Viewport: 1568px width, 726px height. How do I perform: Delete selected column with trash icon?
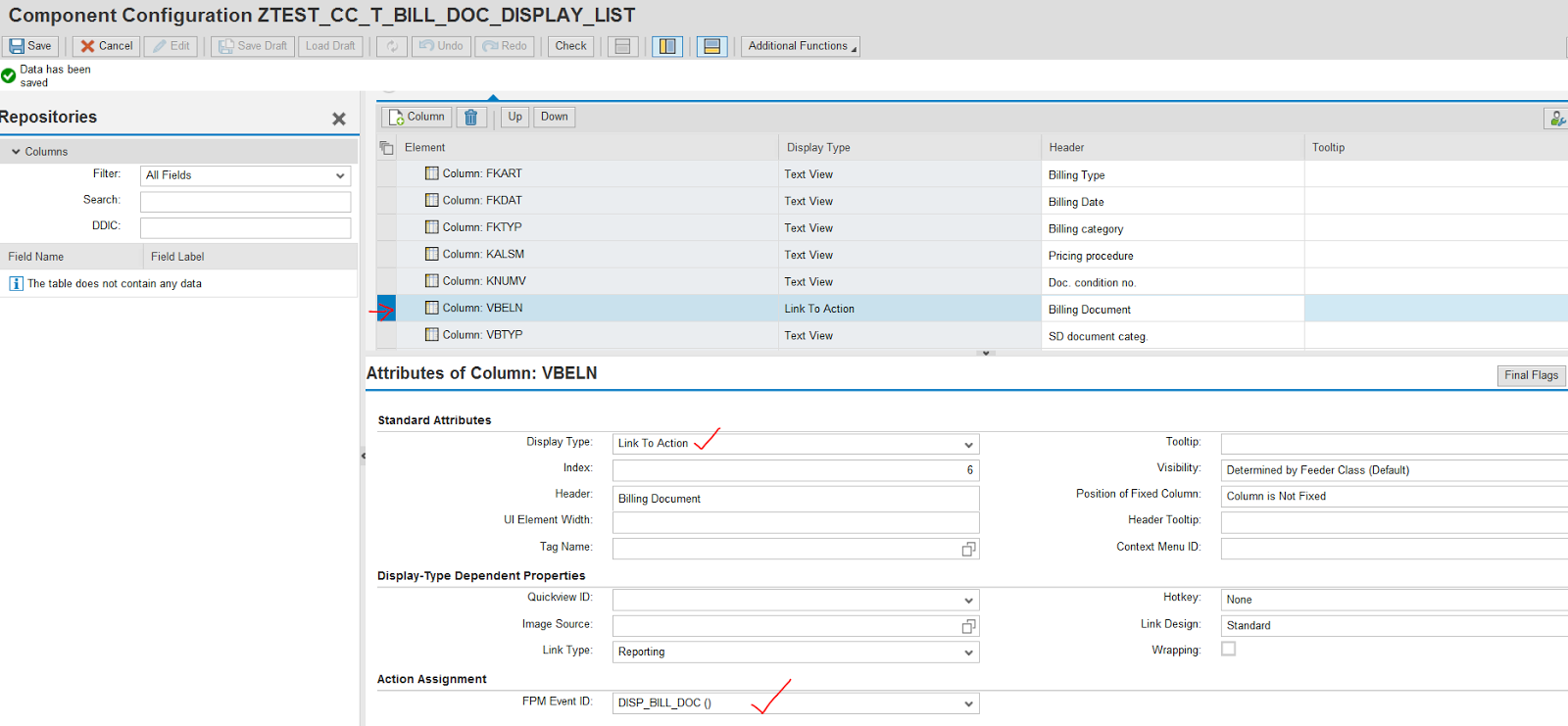(x=471, y=117)
